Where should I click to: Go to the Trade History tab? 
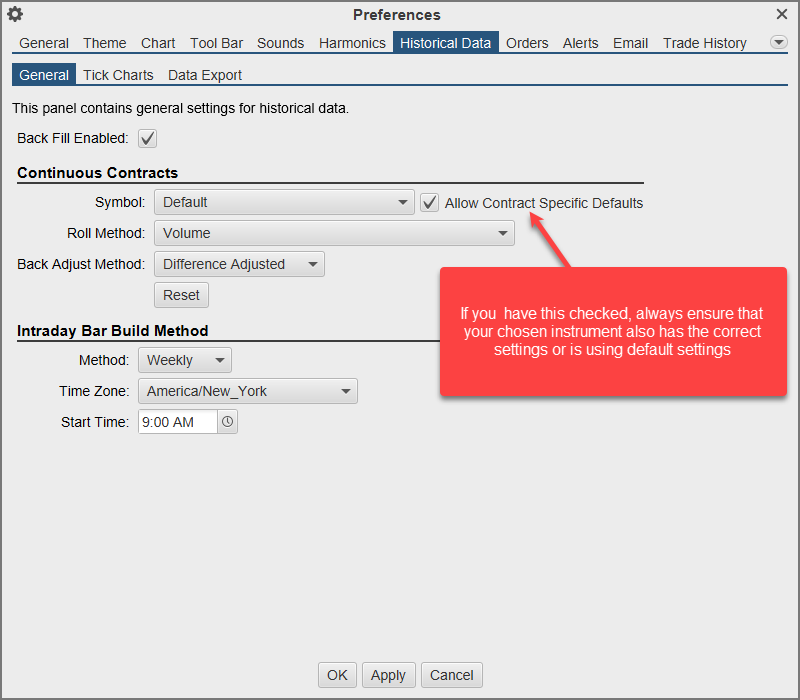(x=704, y=43)
